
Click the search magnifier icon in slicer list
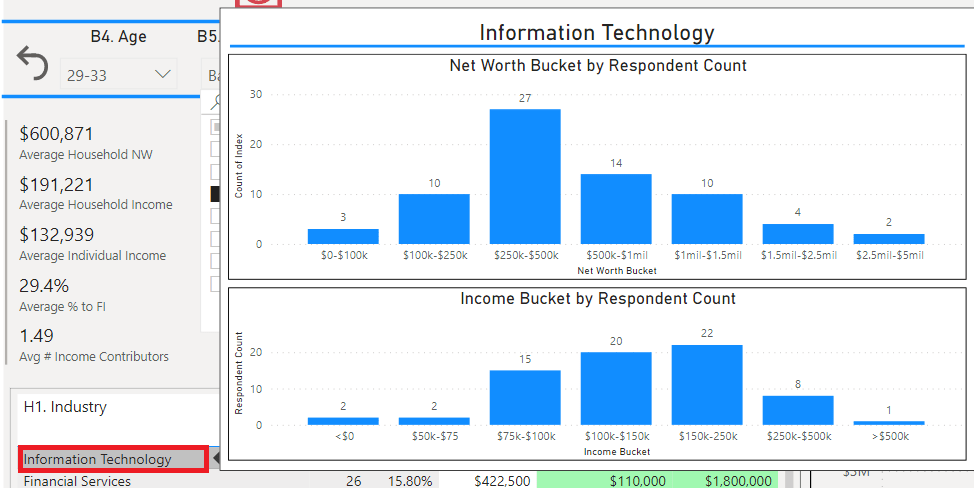click(213, 101)
